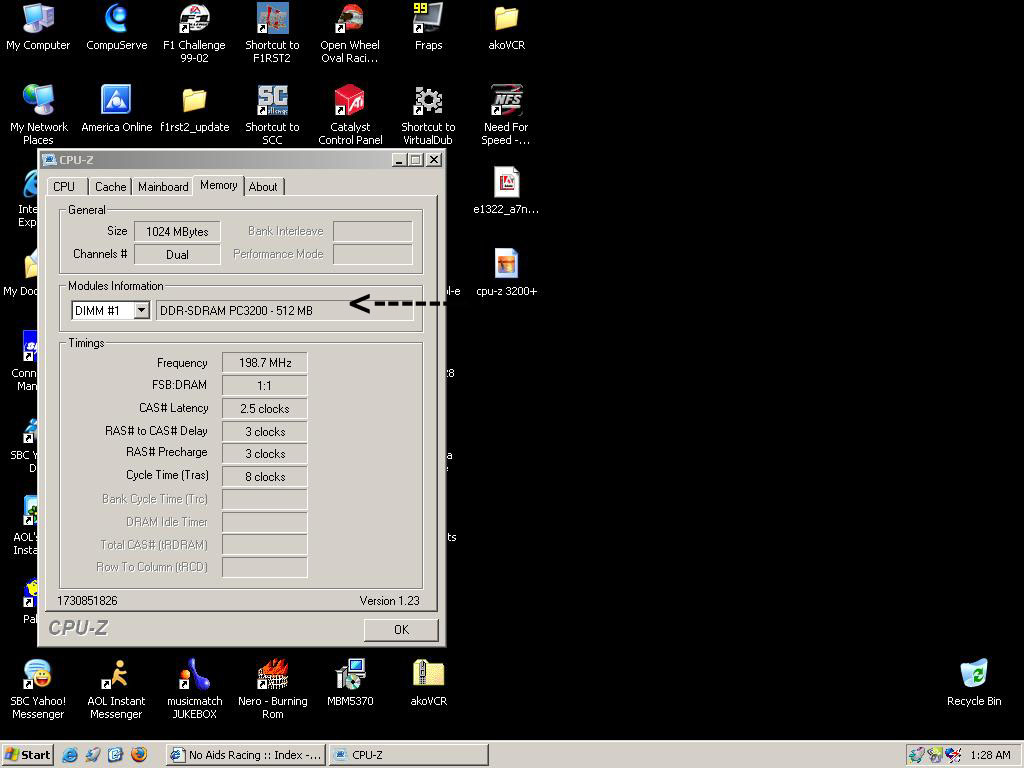Switch to the CPU tab
Screen dimensions: 1024x768
[64, 187]
